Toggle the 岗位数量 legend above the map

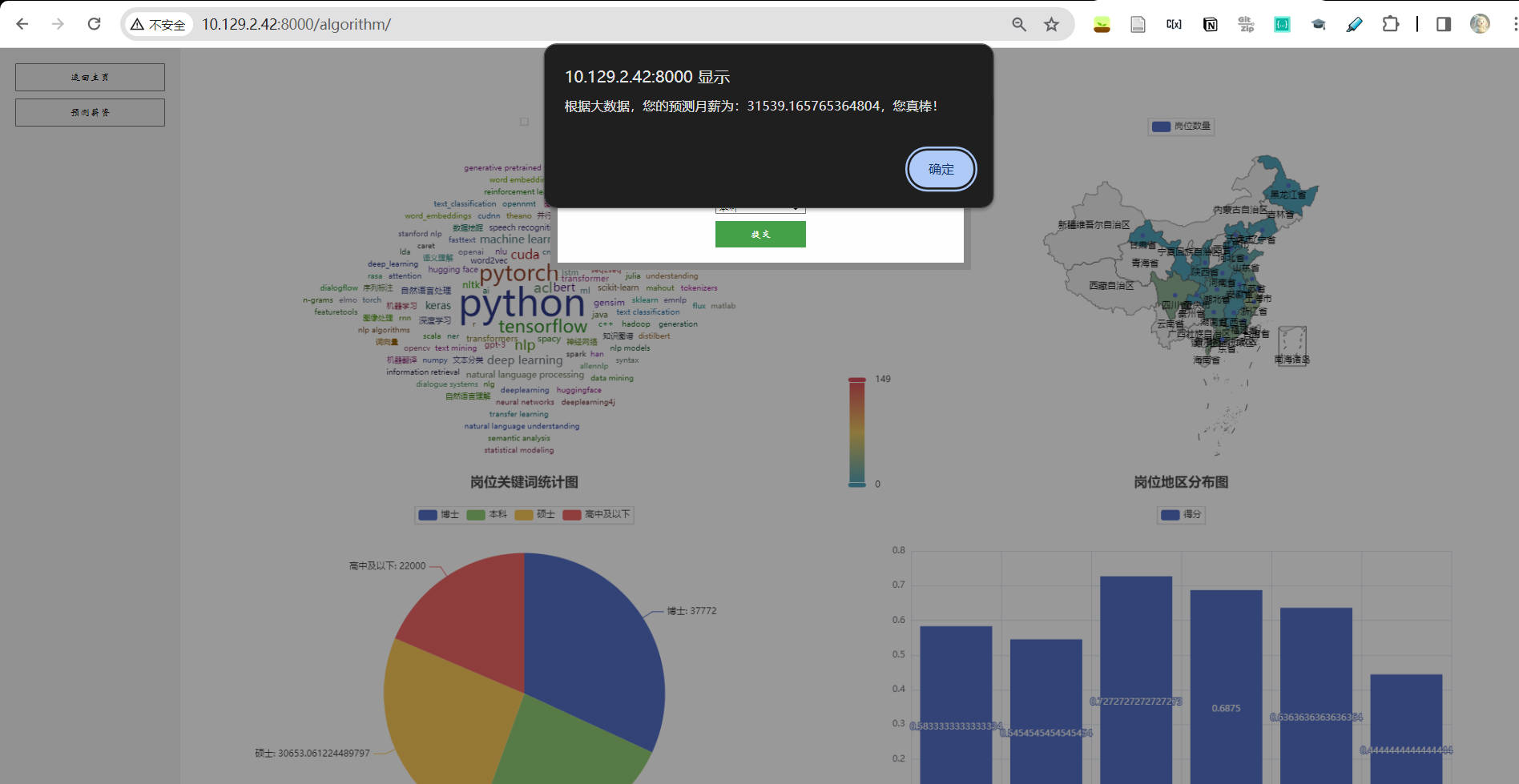click(x=1181, y=126)
